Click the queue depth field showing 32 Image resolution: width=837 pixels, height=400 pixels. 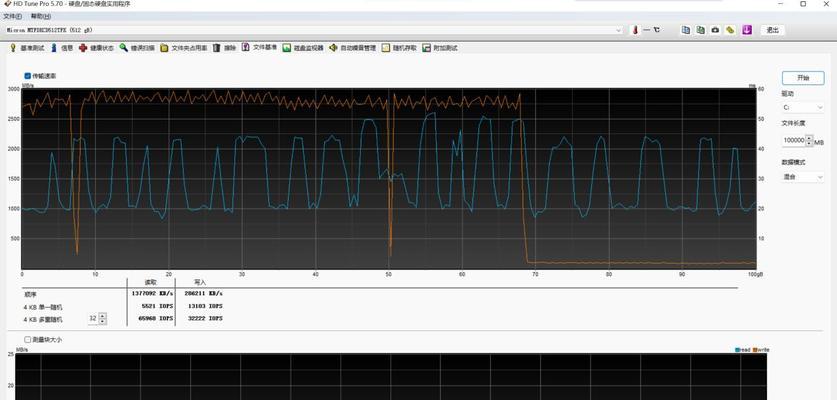(x=93, y=318)
